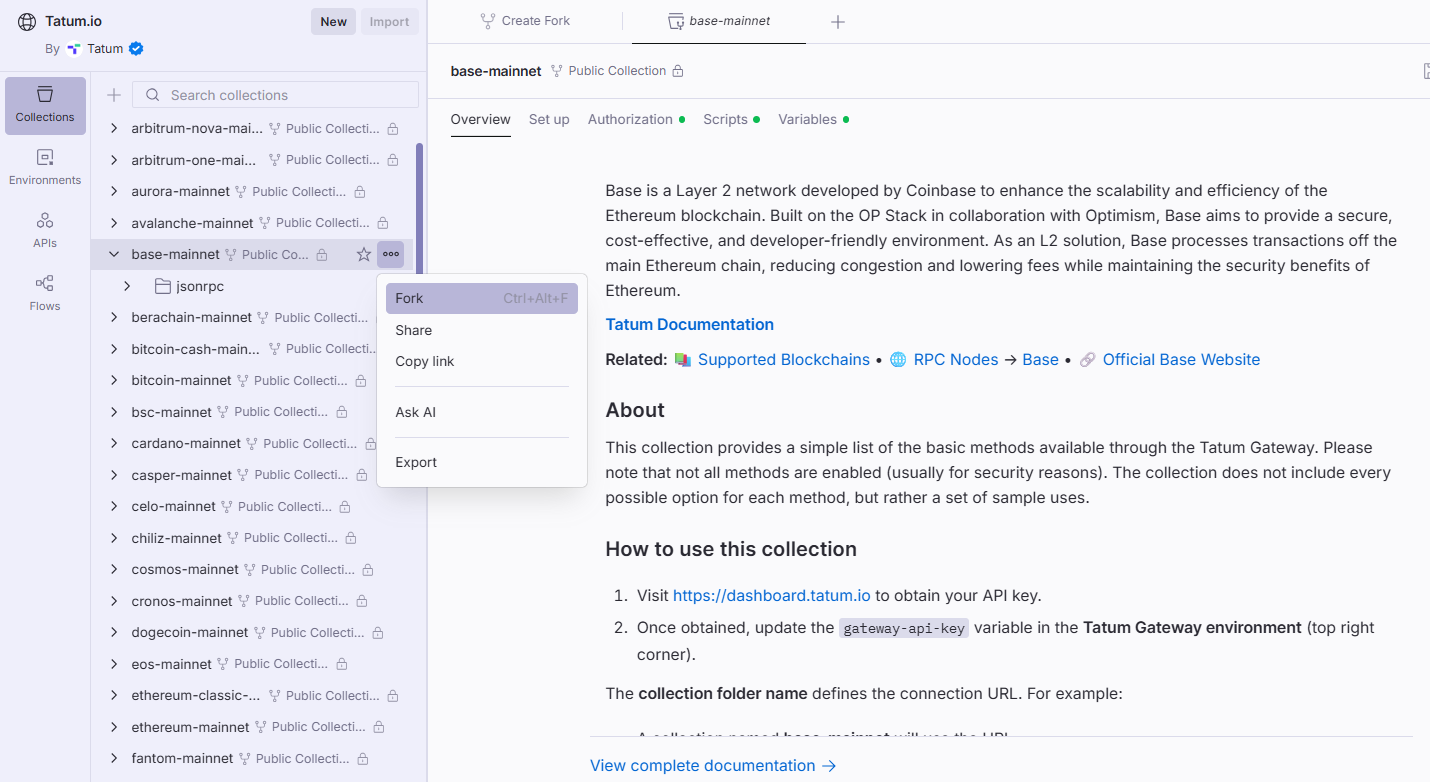Image resolution: width=1430 pixels, height=782 pixels.
Task: Click the plus icon to create a collection
Action: point(114,95)
